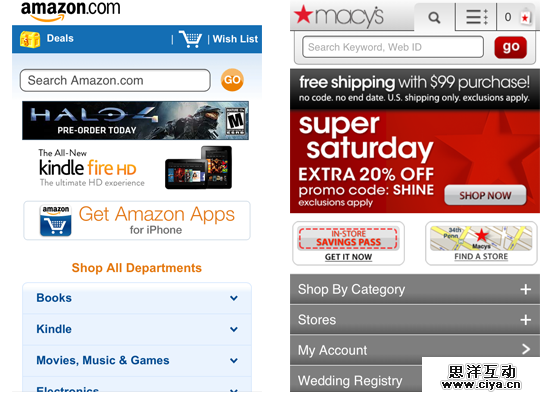Click the SHOP NOW button

pos(485,195)
